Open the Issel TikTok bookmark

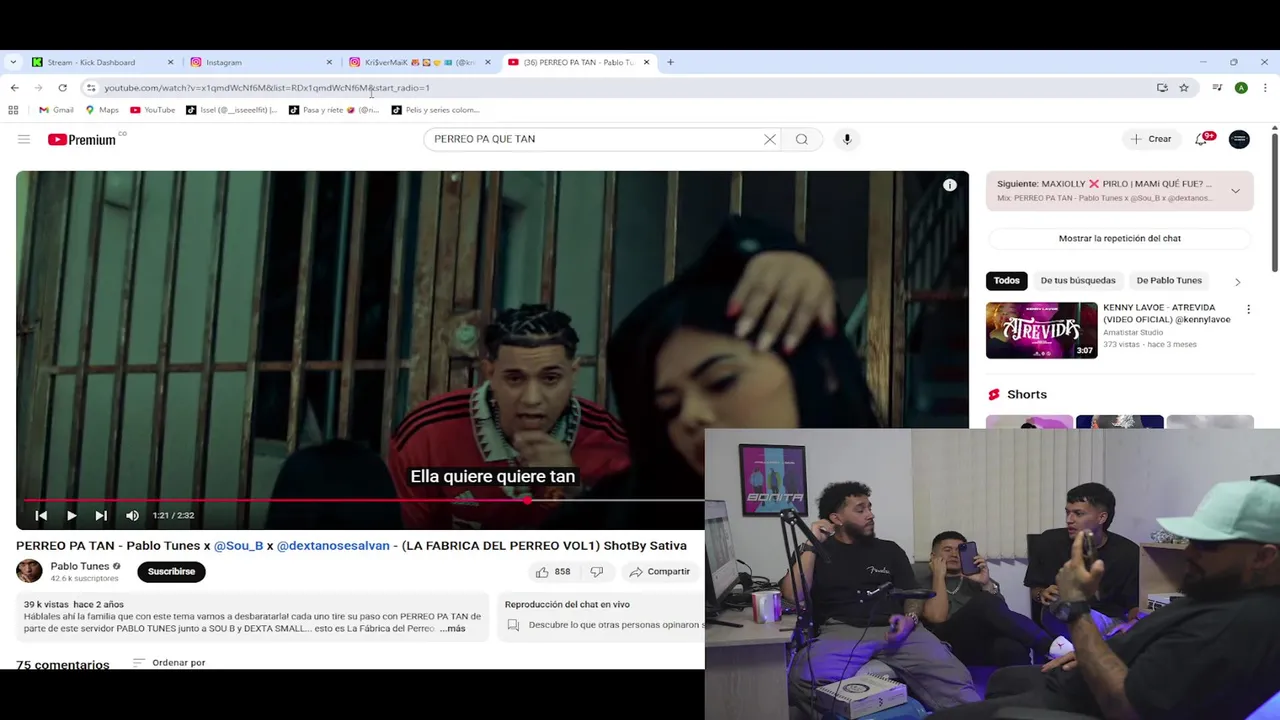(x=232, y=110)
